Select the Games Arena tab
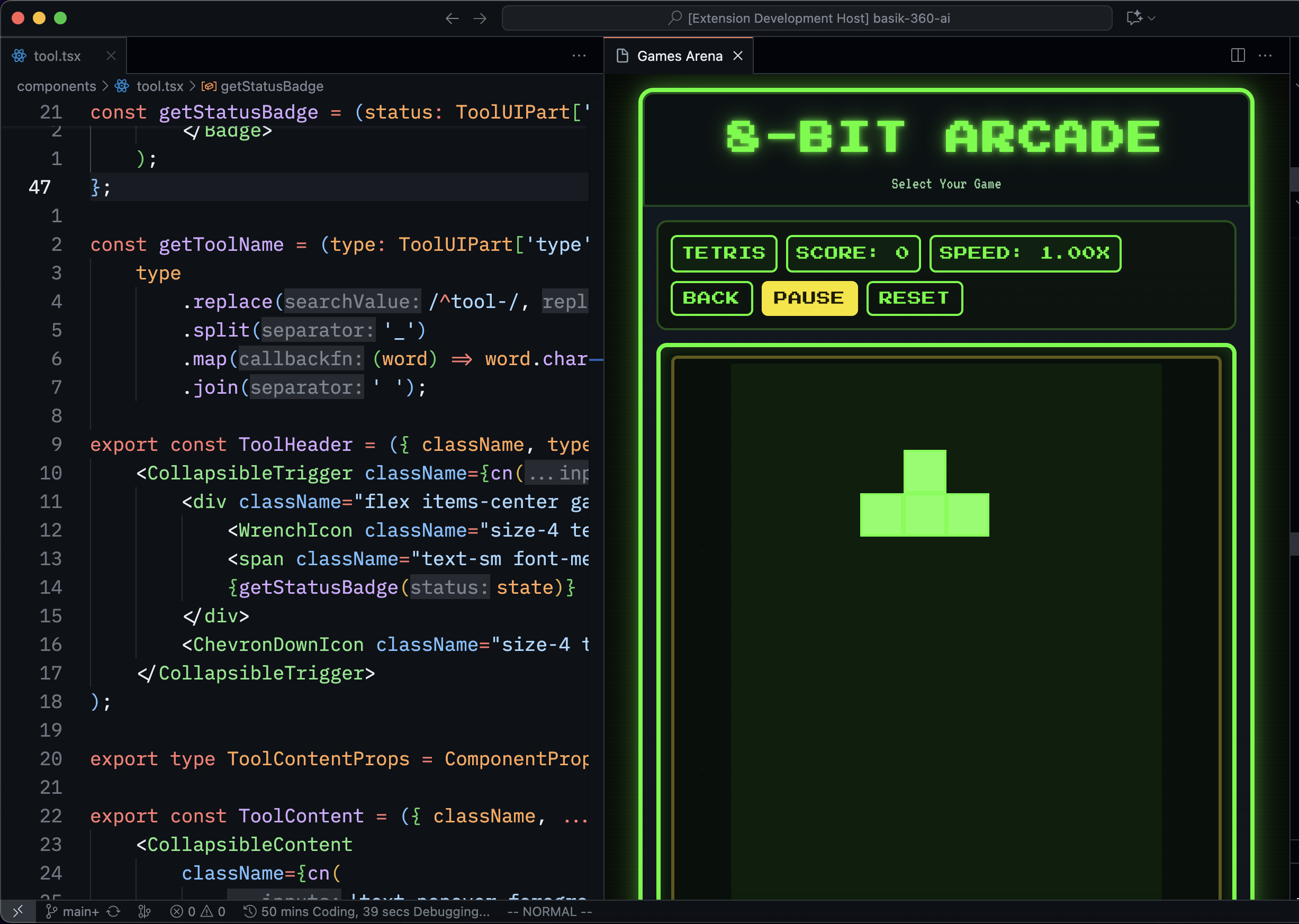This screenshot has height=924, width=1299. point(678,56)
